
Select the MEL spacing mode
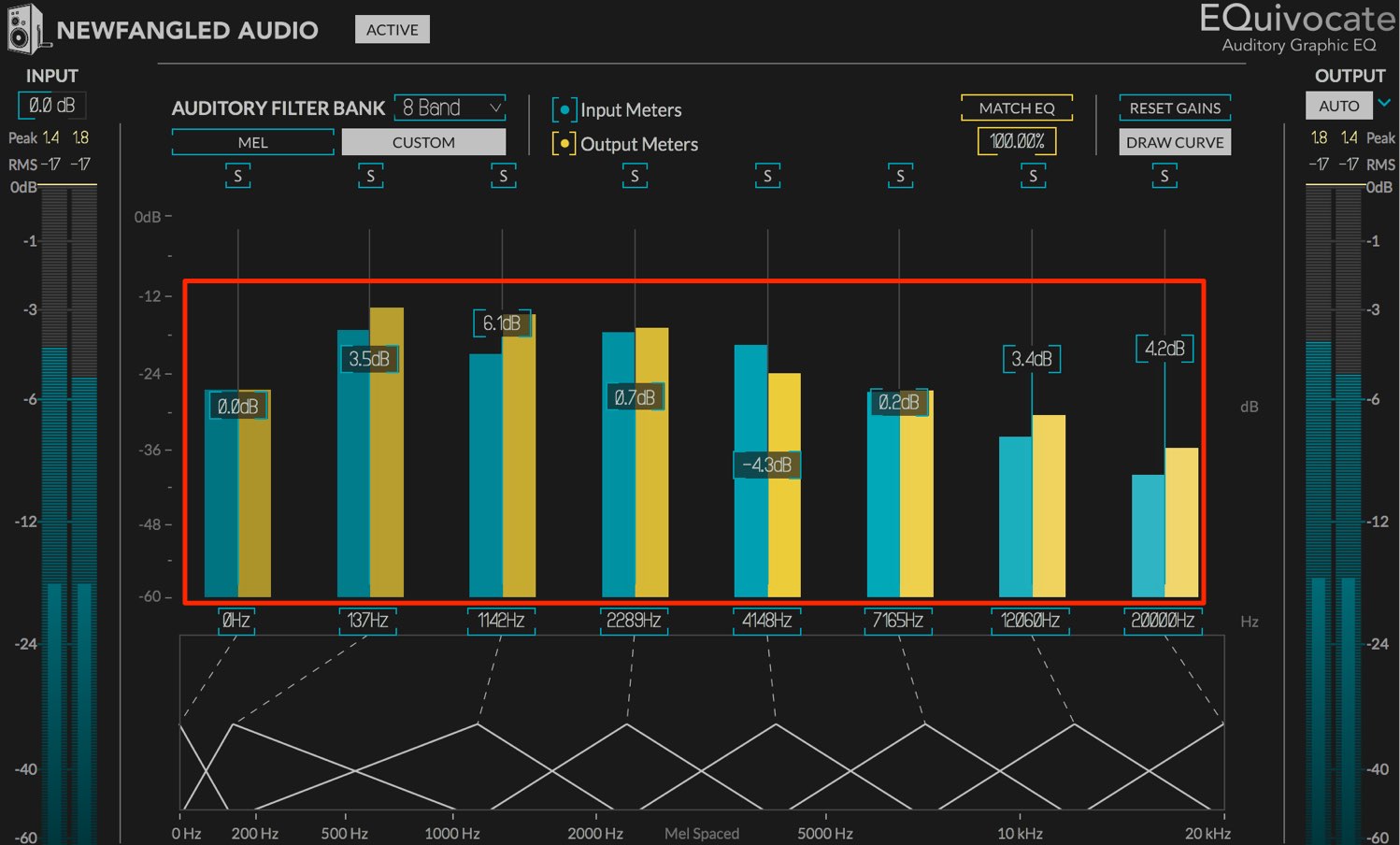[x=253, y=142]
